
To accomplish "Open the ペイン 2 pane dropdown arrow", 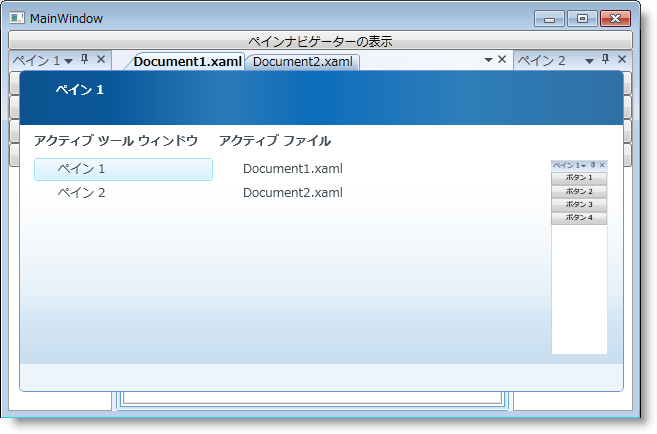I will point(589,61).
